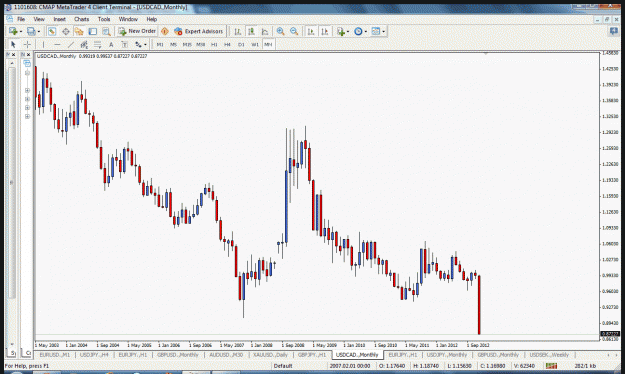Screen dimensions: 625x374
Task: Open a new chart via toolbar icon
Action: [x=13, y=31]
